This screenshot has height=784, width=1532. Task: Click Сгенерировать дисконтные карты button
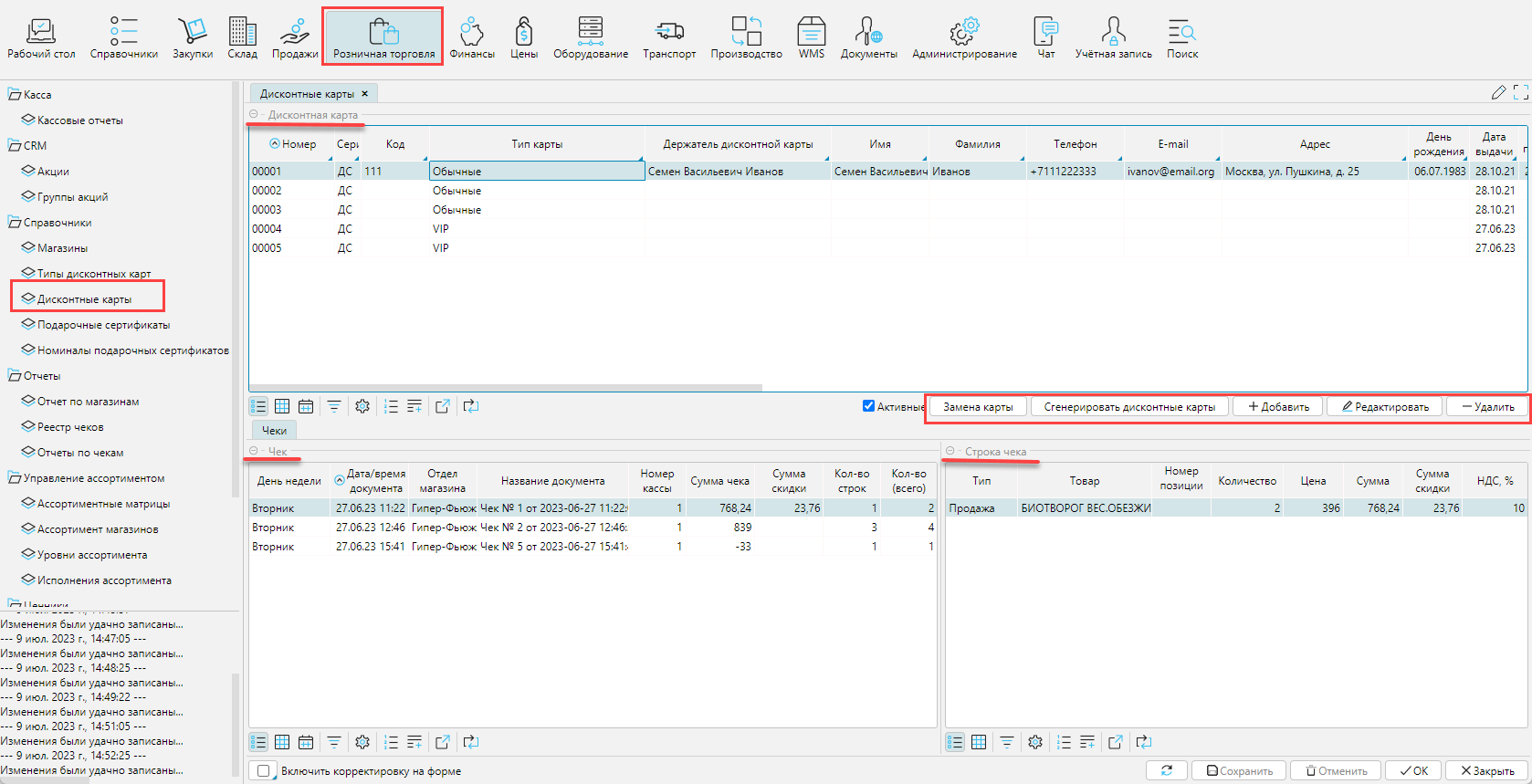tap(1128, 407)
